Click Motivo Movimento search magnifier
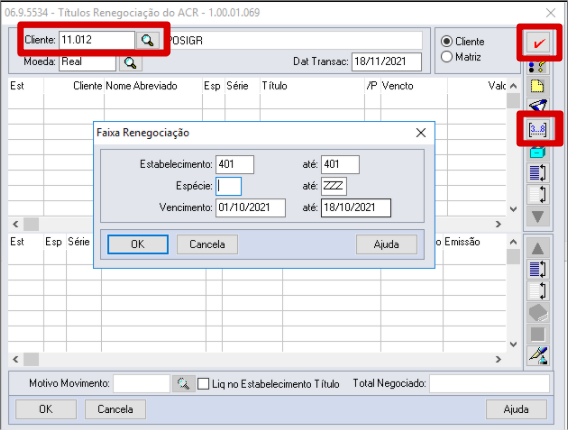The width and height of the screenshot is (568, 430). click(183, 384)
